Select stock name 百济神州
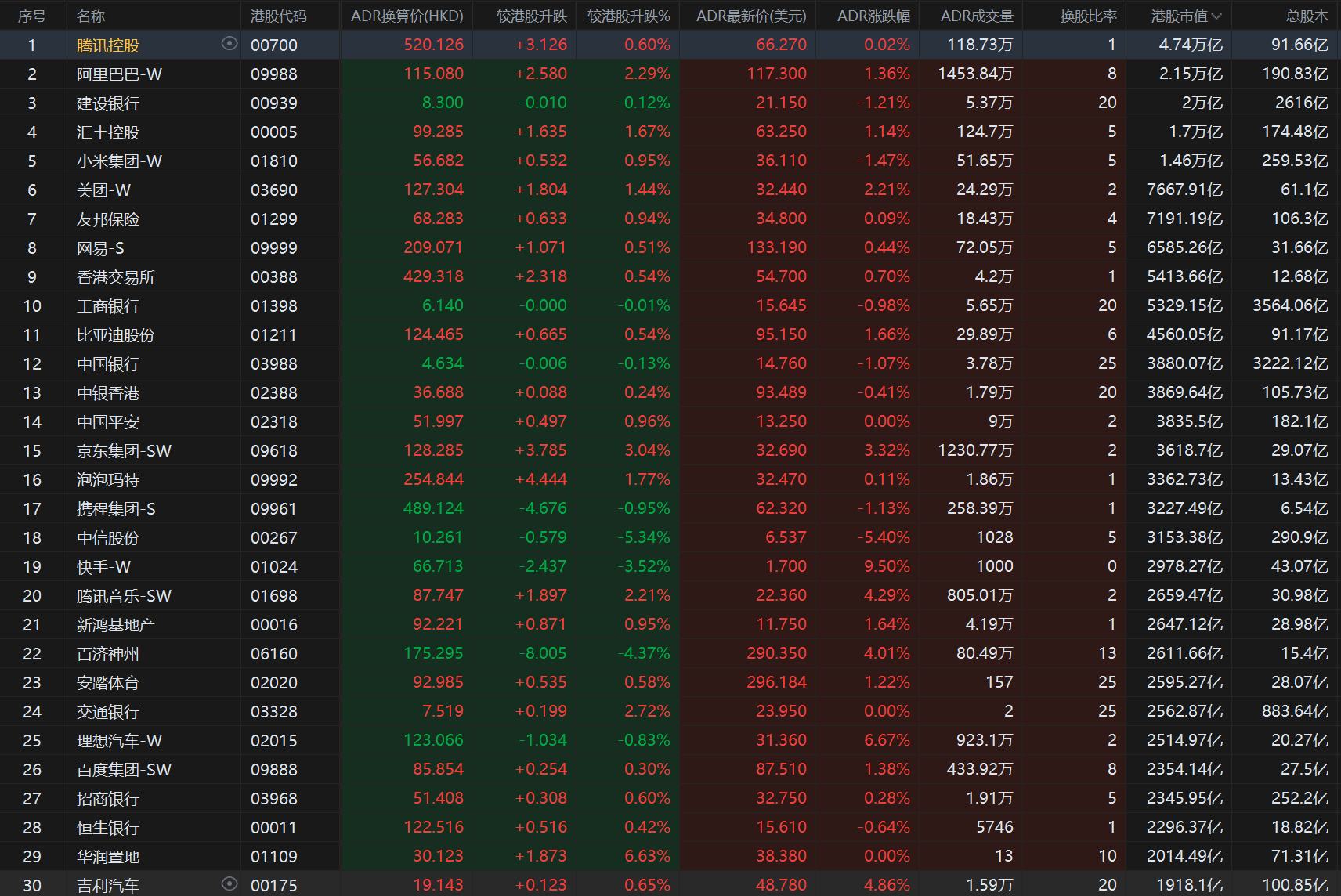Viewport: 1341px width, 896px height. [x=108, y=654]
